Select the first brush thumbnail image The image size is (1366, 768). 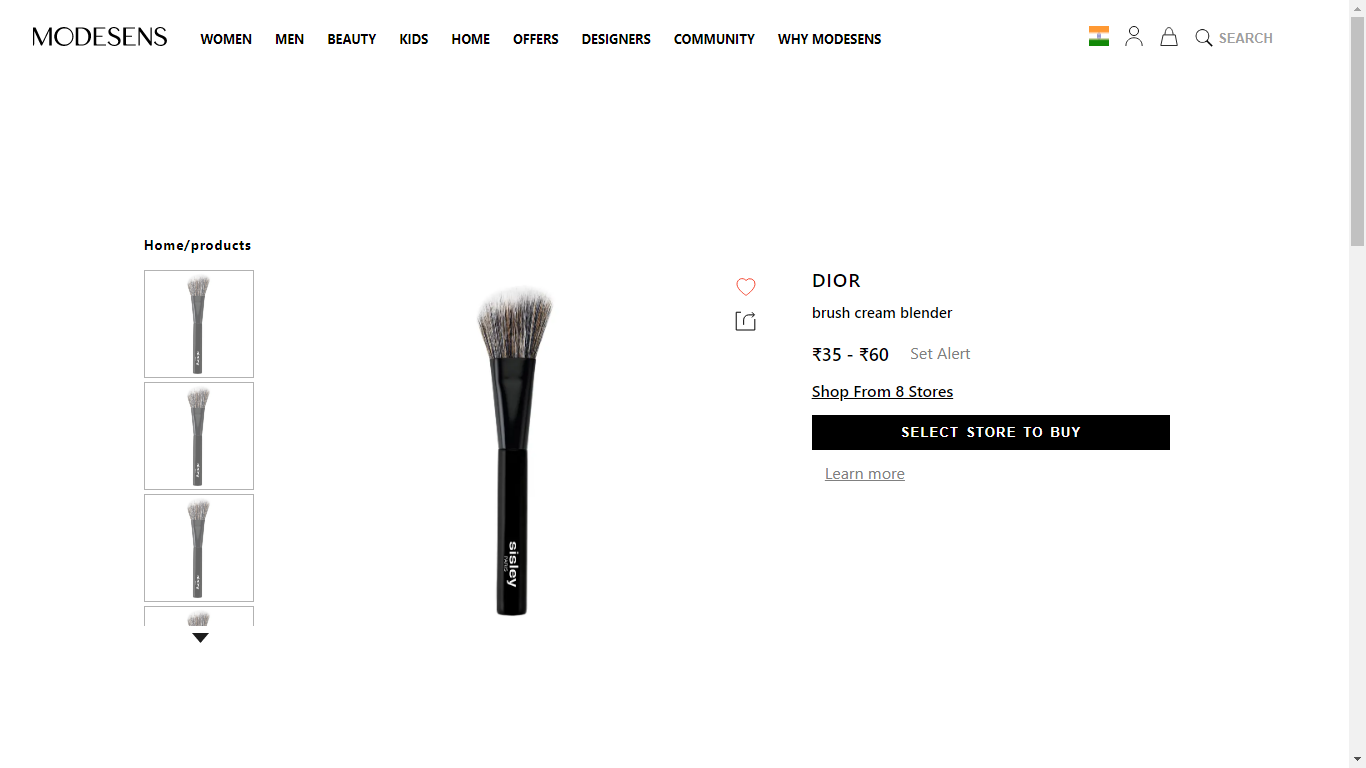[199, 324]
